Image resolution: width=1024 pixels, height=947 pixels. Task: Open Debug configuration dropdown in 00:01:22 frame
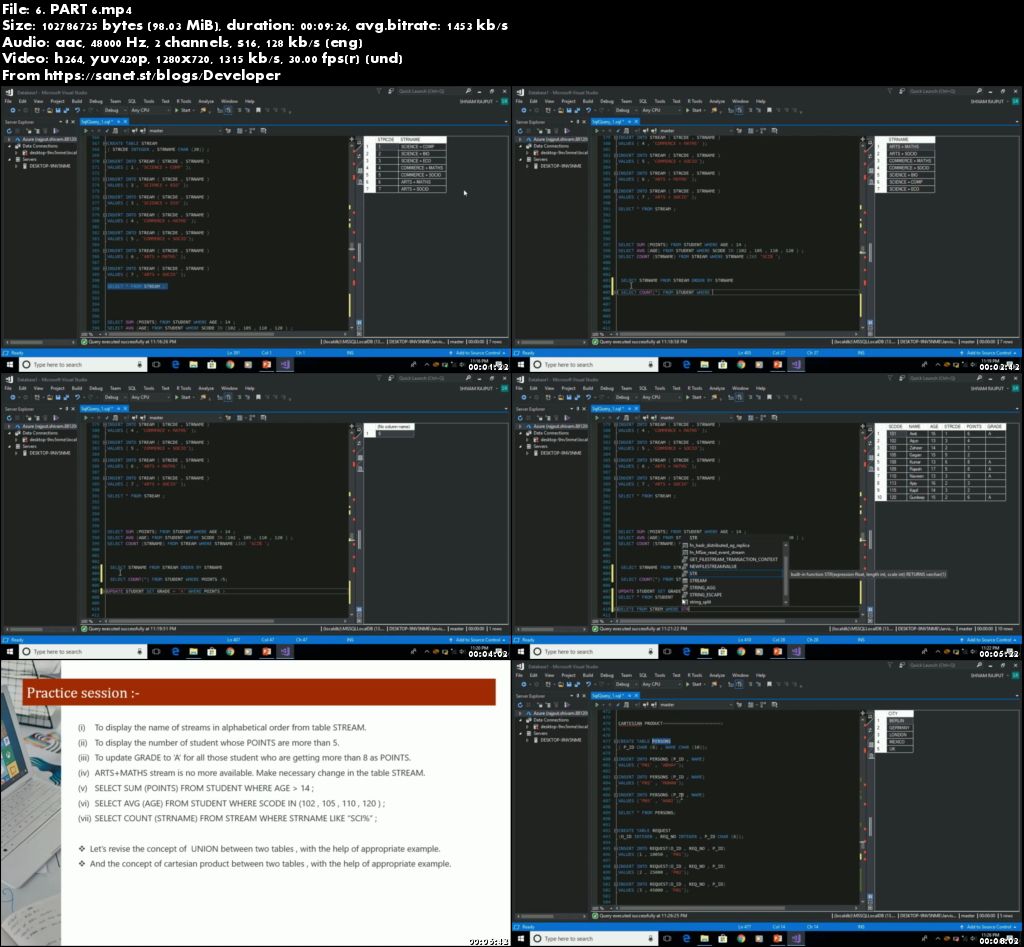click(x=115, y=110)
